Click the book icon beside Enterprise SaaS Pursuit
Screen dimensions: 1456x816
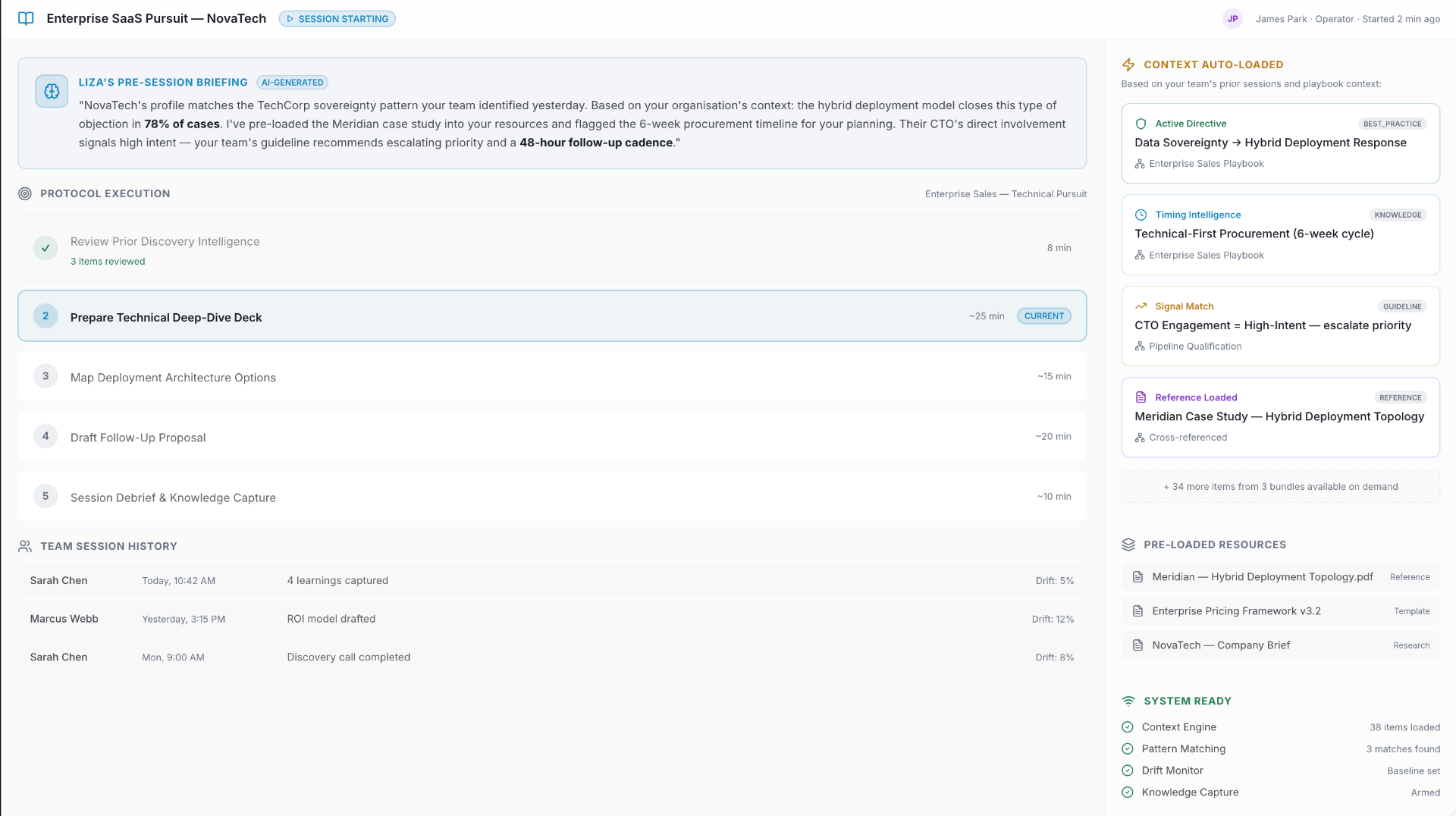click(26, 18)
